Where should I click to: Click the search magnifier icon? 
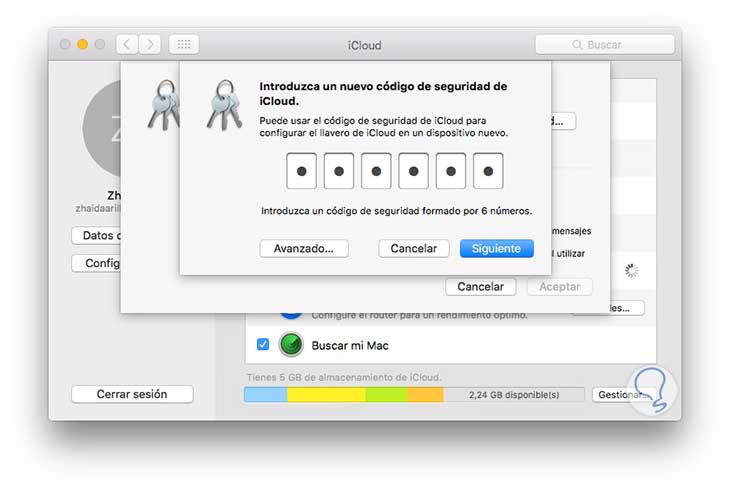pyautogui.click(x=577, y=45)
